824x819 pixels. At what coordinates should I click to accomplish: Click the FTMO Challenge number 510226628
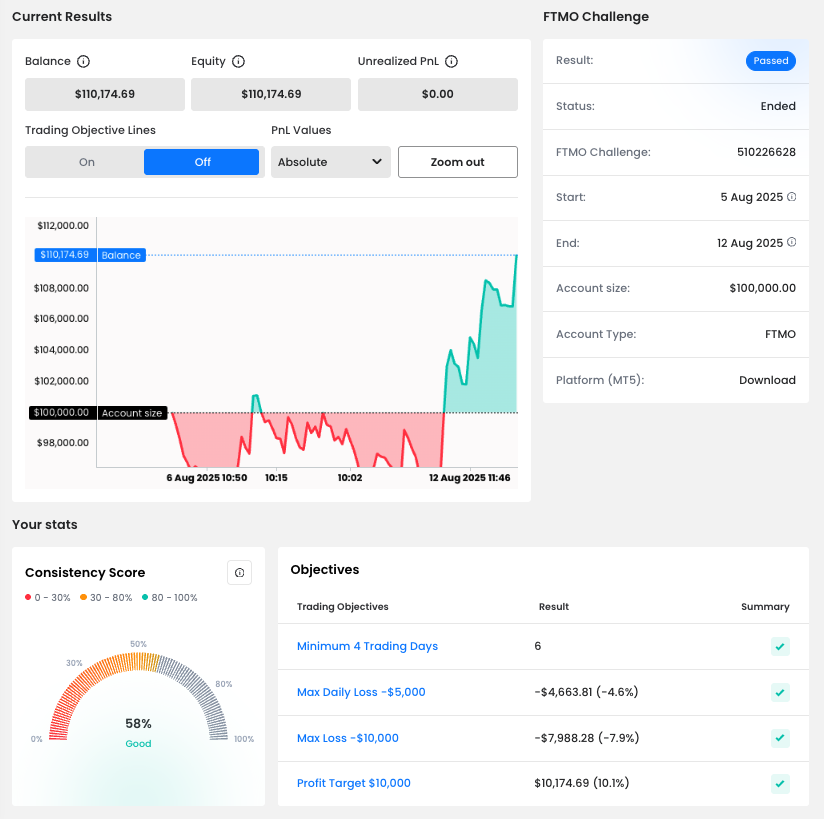point(766,152)
